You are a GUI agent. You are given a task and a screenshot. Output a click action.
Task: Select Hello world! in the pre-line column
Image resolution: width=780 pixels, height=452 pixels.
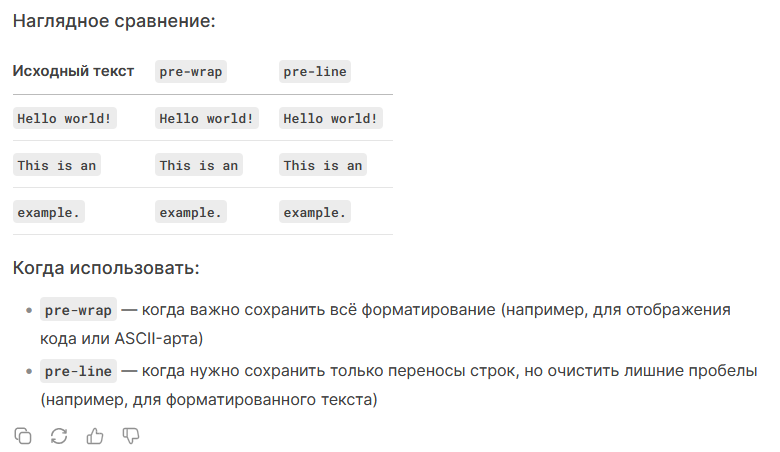click(x=331, y=118)
